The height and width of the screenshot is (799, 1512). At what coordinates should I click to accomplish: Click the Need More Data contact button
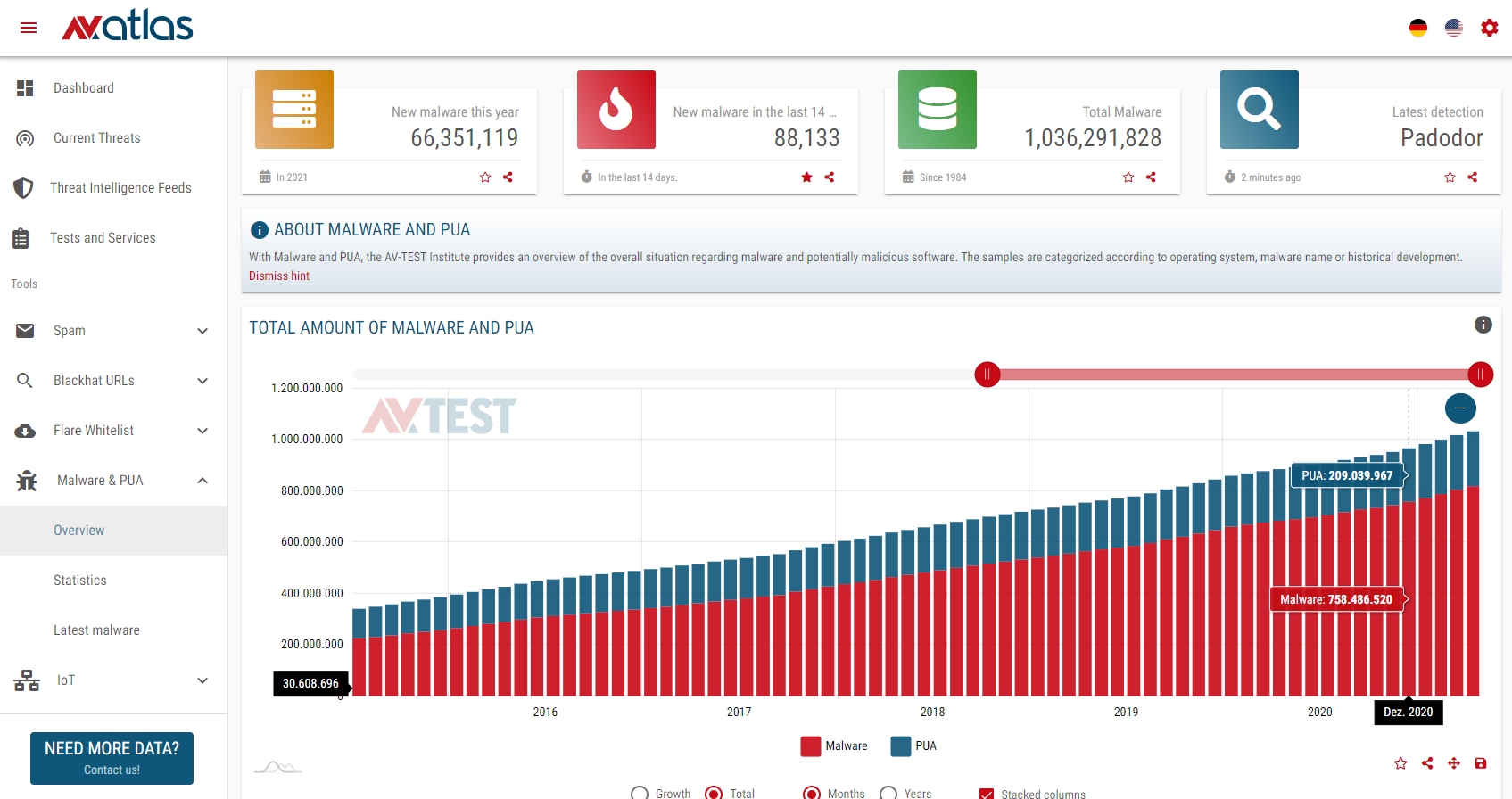112,758
